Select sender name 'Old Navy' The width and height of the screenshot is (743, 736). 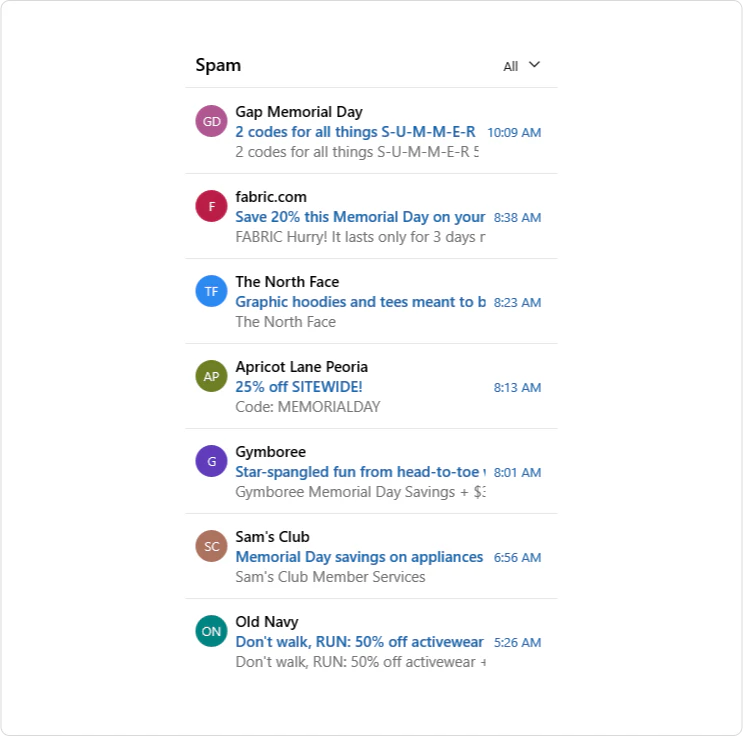pyautogui.click(x=267, y=622)
